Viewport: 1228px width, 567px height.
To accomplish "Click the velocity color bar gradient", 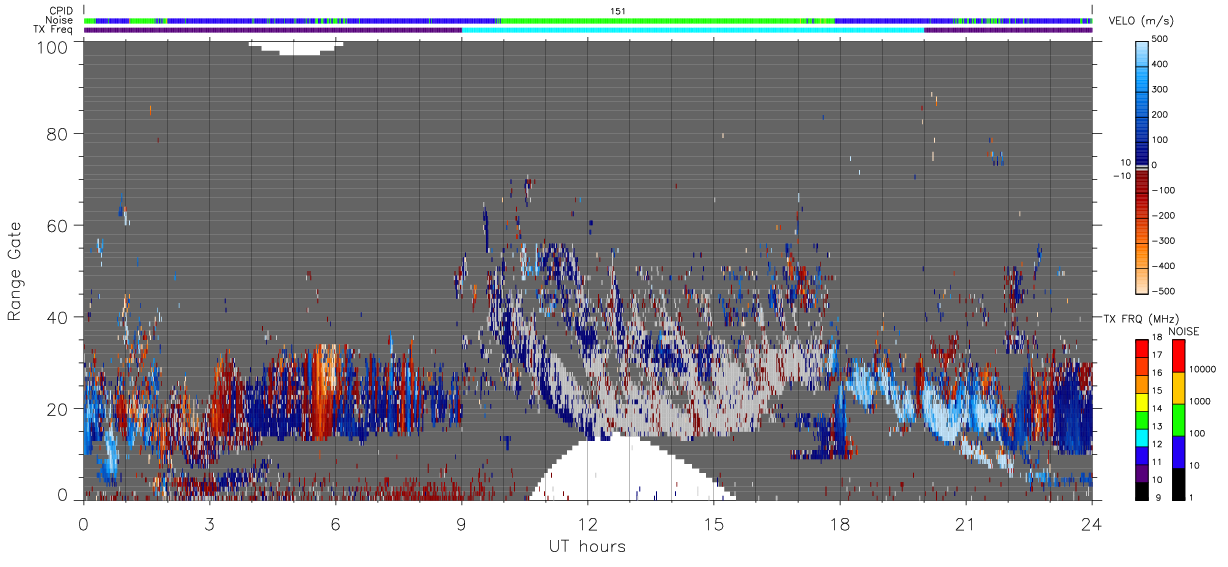I will pyautogui.click(x=1143, y=166).
